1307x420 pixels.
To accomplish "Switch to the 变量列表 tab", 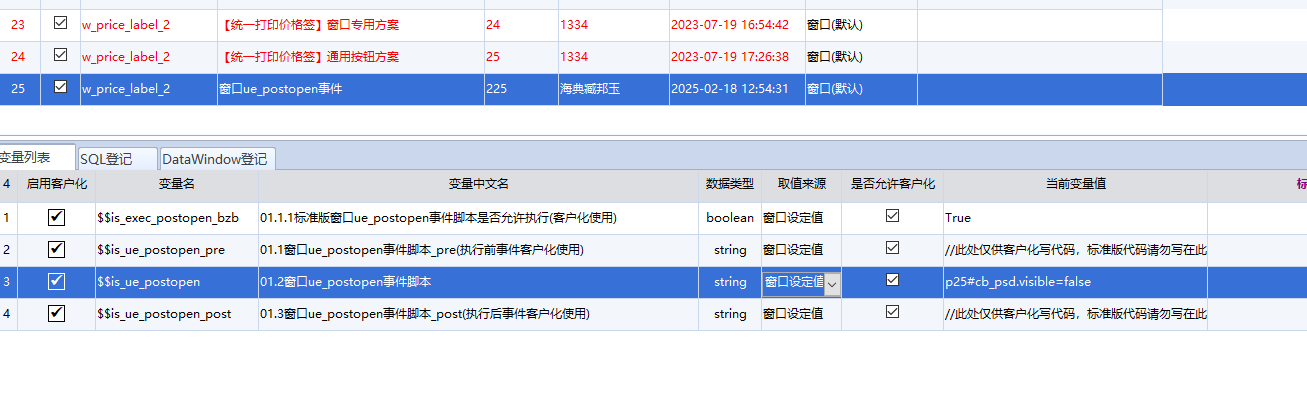I will (x=36, y=157).
